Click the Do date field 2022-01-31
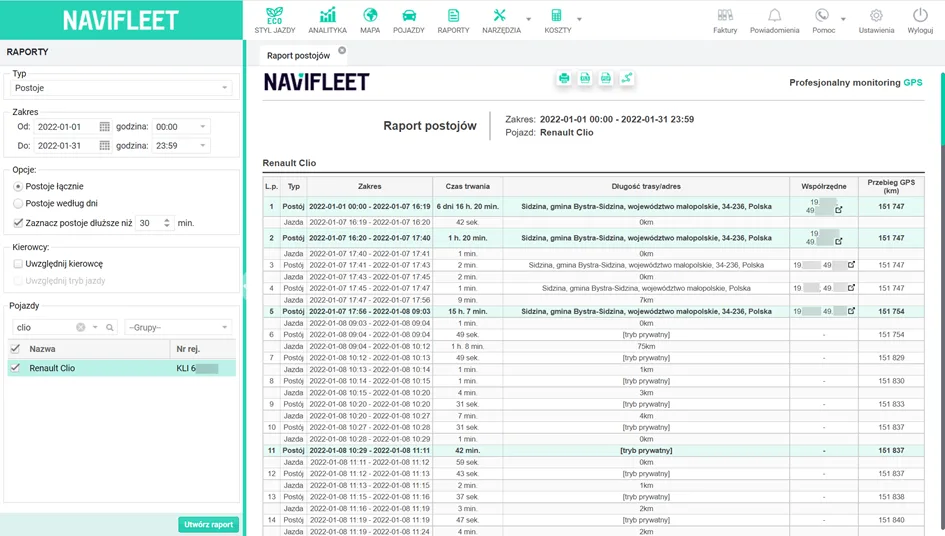945x536 pixels. pos(65,145)
